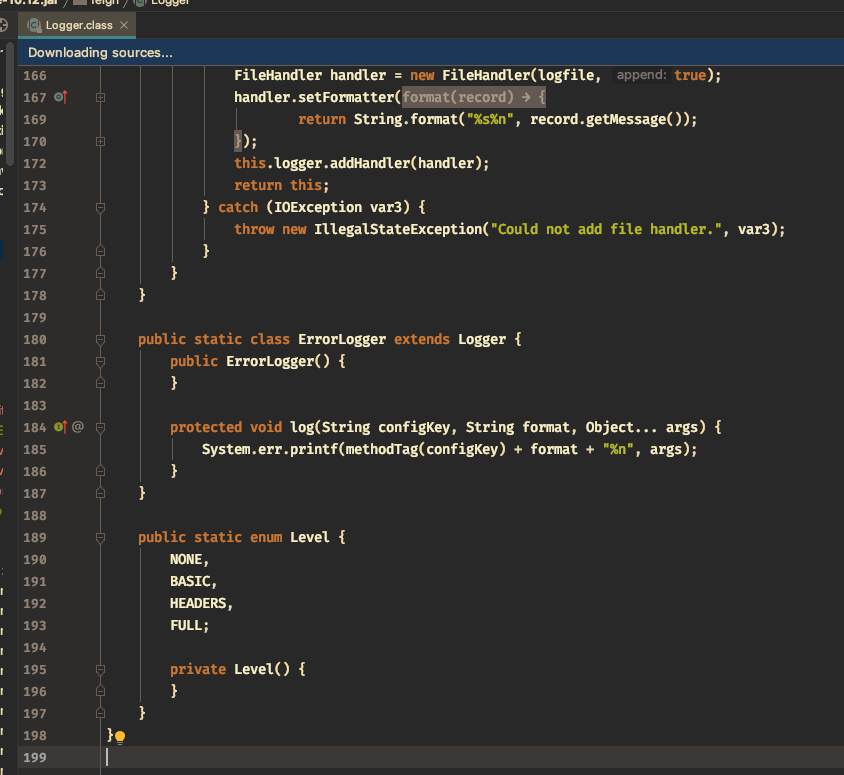This screenshot has width=844, height=775.
Task: Click the NONE enum constant
Action: 186,560
